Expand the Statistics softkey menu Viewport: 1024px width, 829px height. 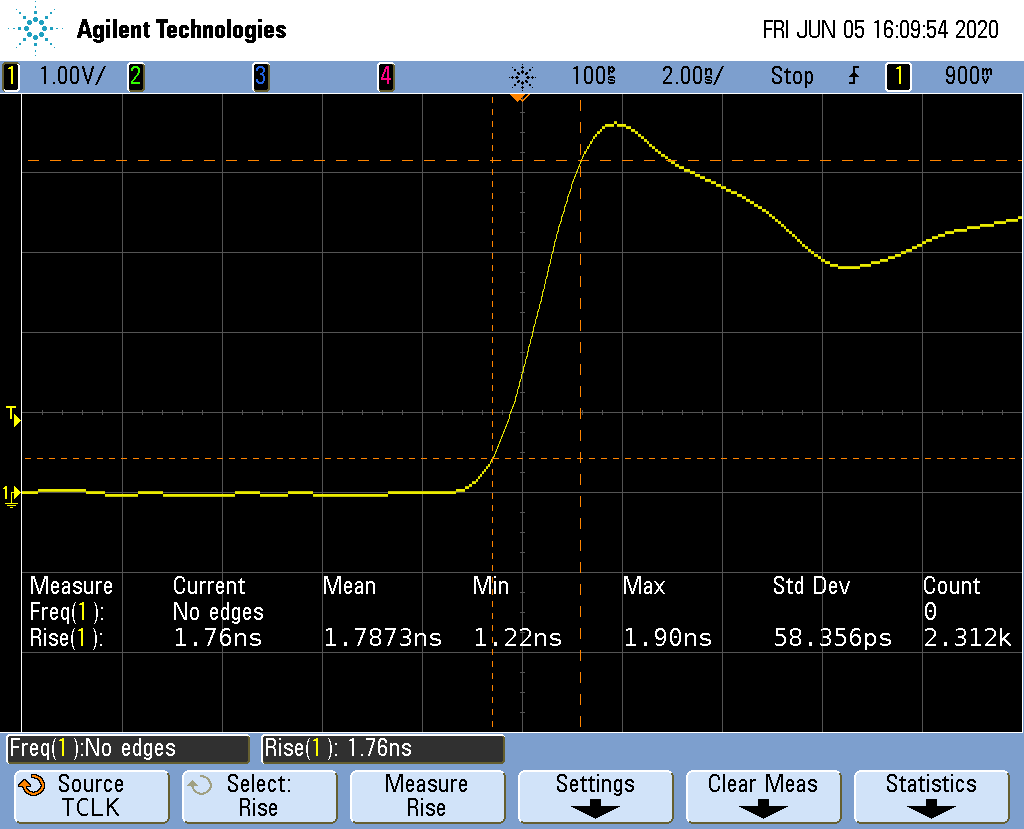pyautogui.click(x=931, y=796)
